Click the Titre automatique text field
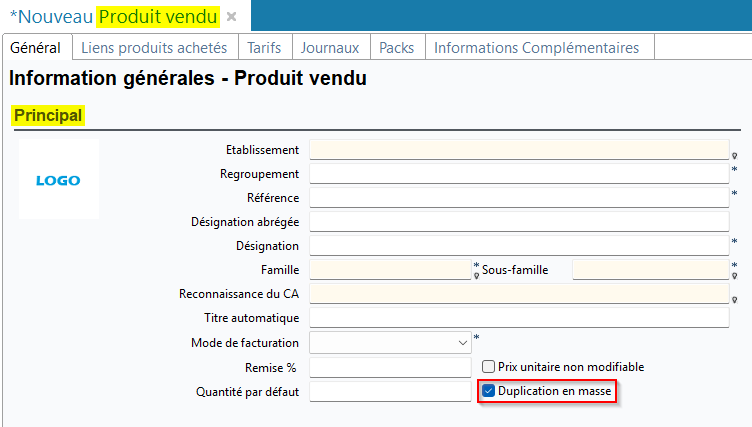The height and width of the screenshot is (427, 752). pos(519,318)
